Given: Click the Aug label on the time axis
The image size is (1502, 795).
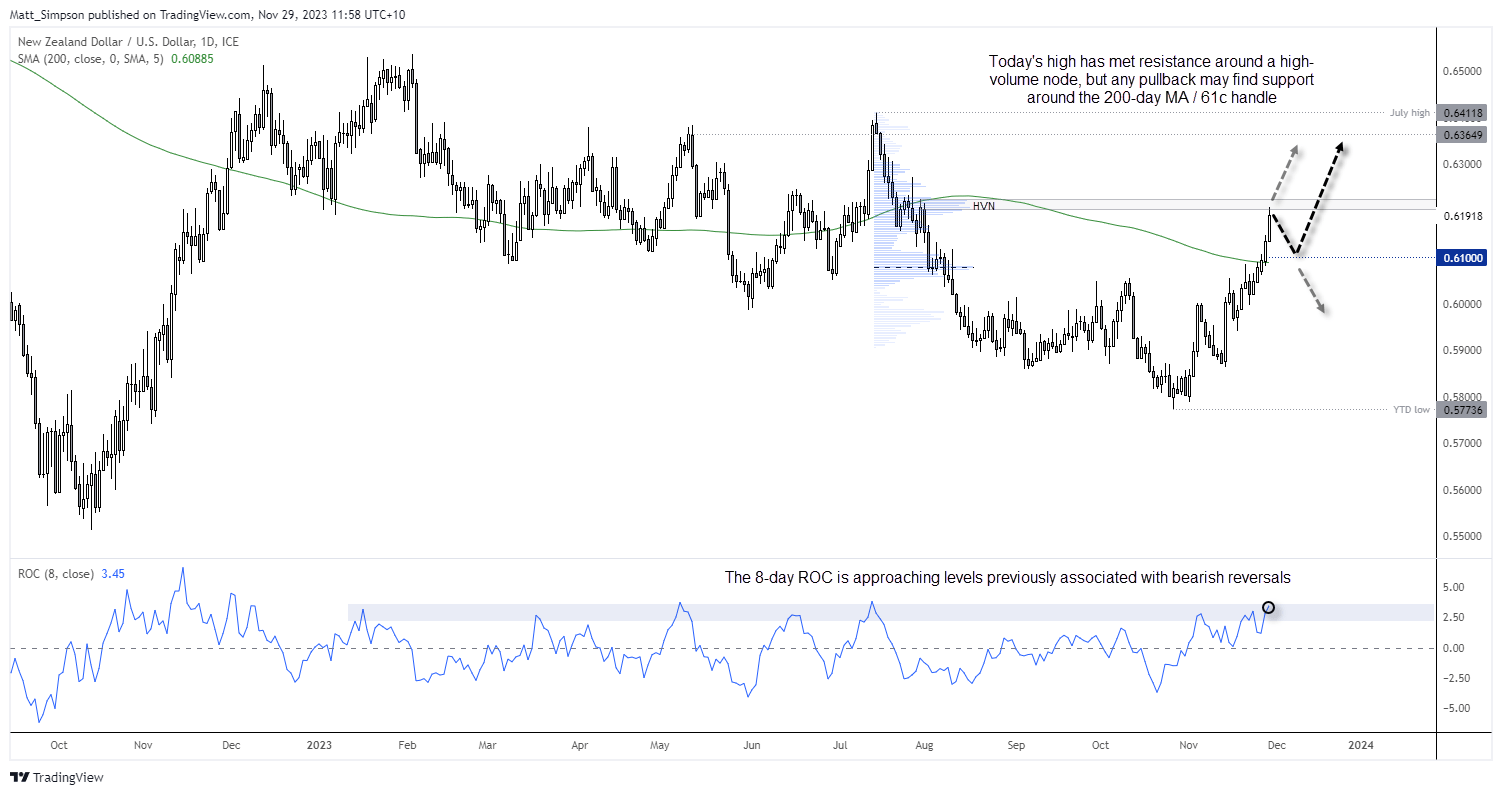Looking at the screenshot, I should (925, 745).
